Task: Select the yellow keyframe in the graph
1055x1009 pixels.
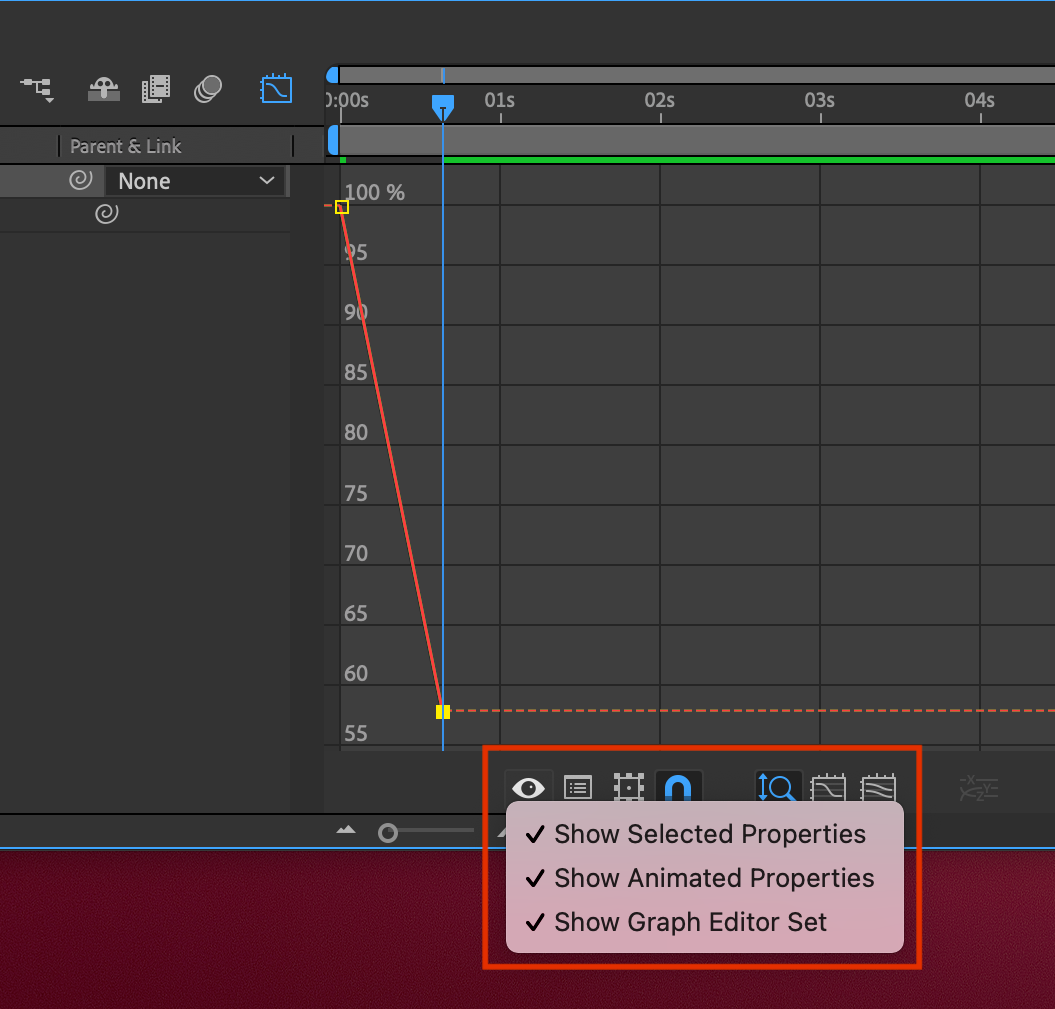Action: point(441,711)
